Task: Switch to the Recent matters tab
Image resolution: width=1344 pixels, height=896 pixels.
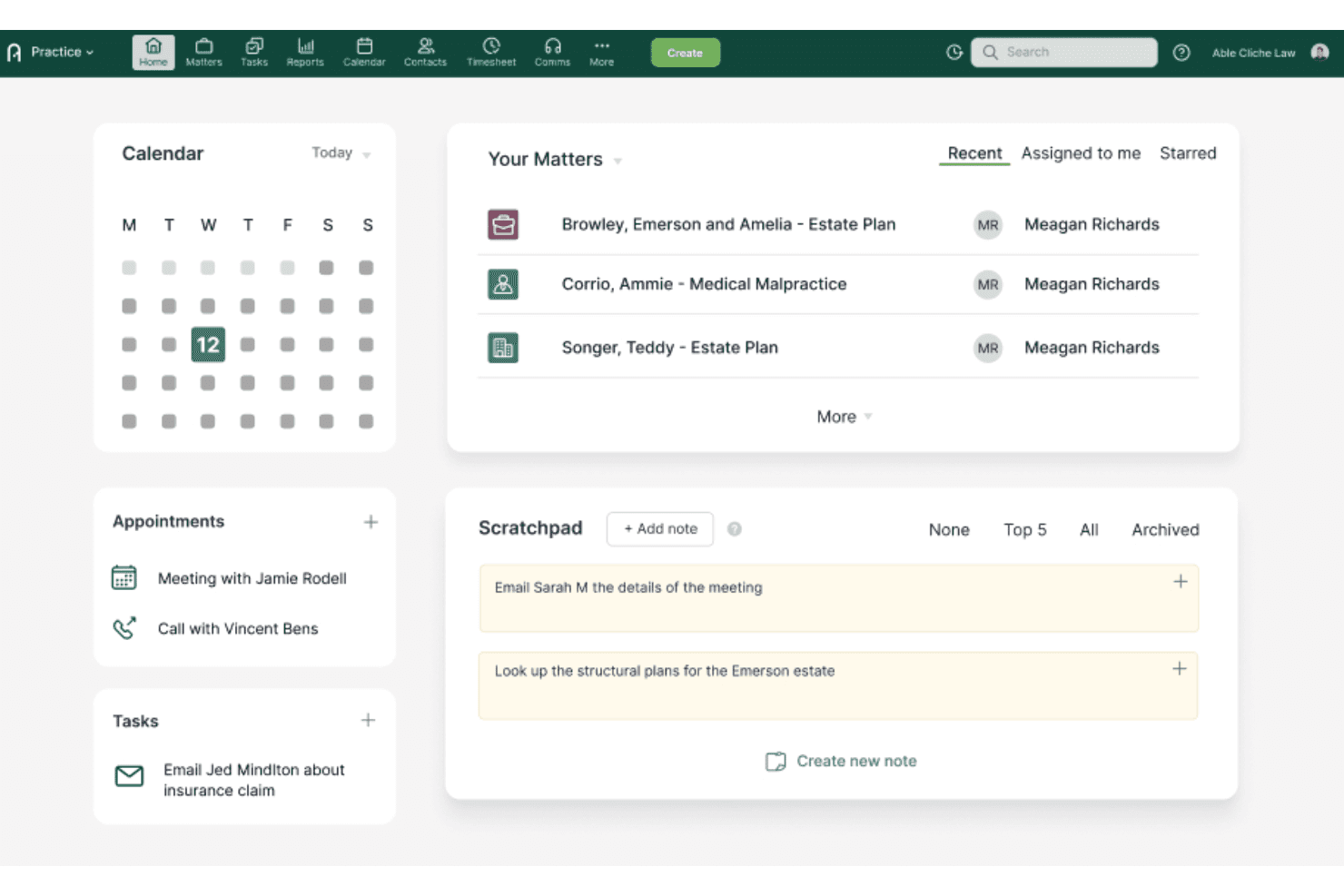Action: point(974,153)
